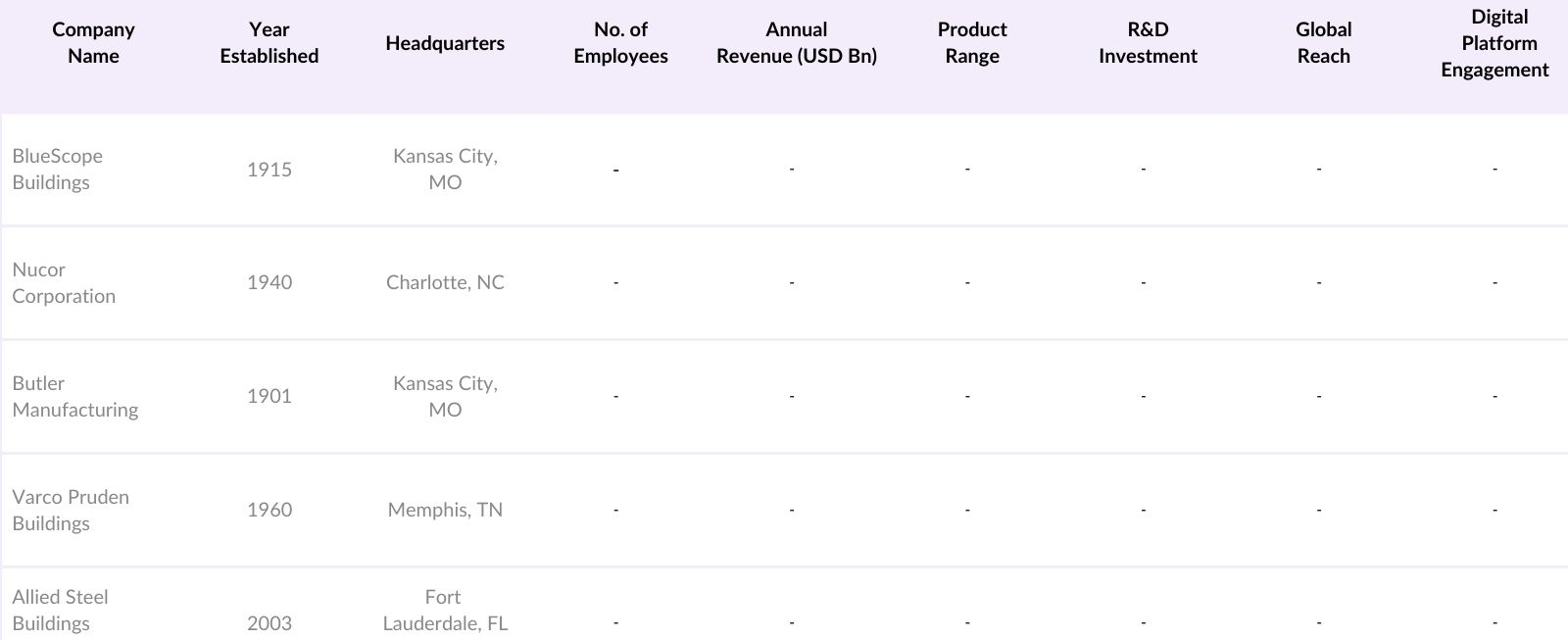Image resolution: width=1568 pixels, height=640 pixels.
Task: Click the Fort Lauderdale, FL headquarters cell
Action: pos(445,611)
